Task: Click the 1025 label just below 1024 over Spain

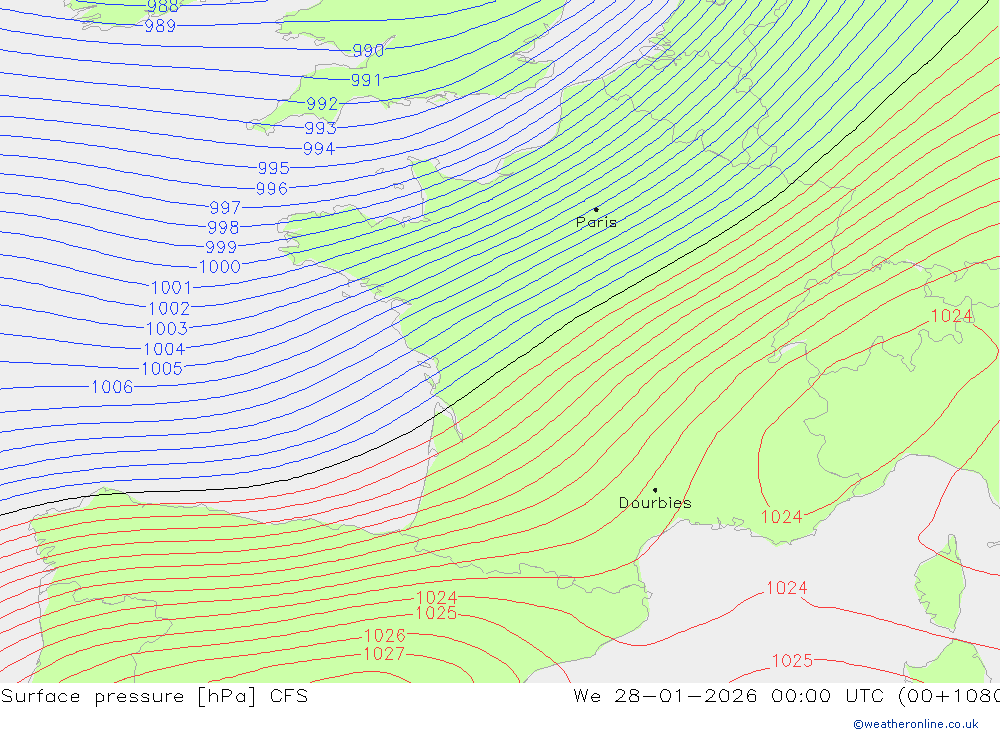Action: (x=436, y=613)
